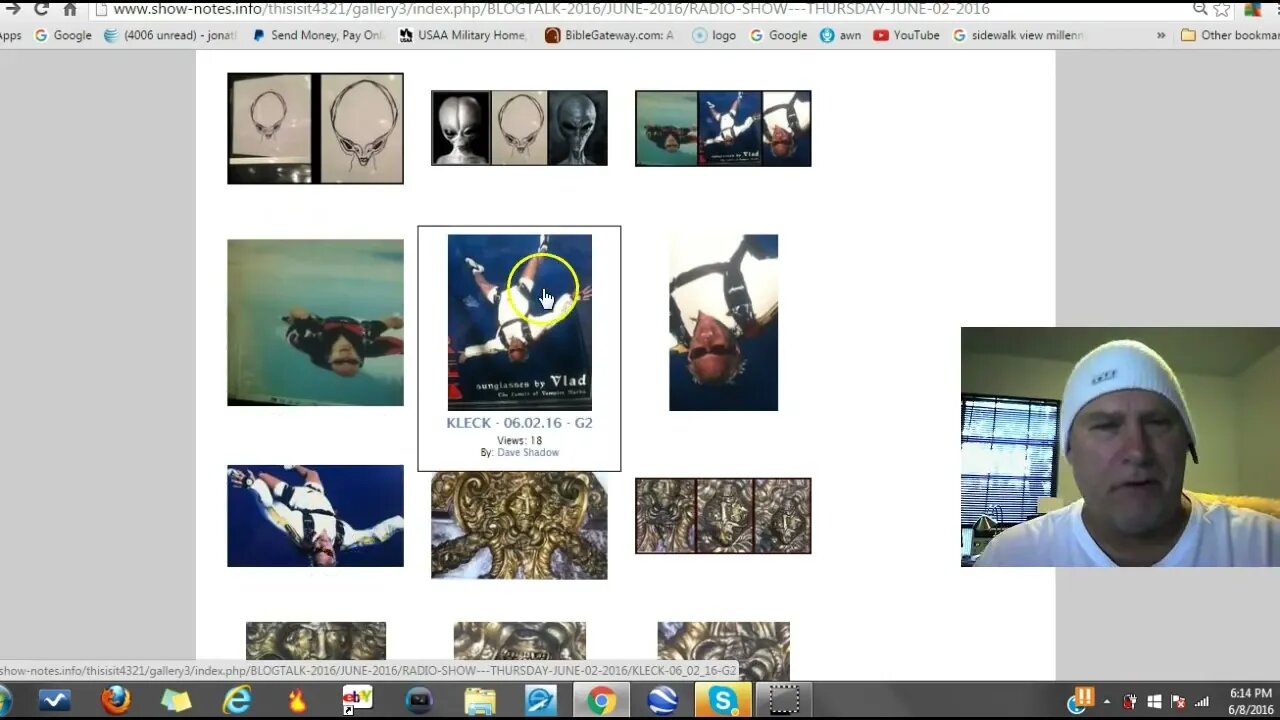Screen dimensions: 1280x720
Task: Open the KLECK - 06.02.16 - G2 title link
Action: coord(519,423)
